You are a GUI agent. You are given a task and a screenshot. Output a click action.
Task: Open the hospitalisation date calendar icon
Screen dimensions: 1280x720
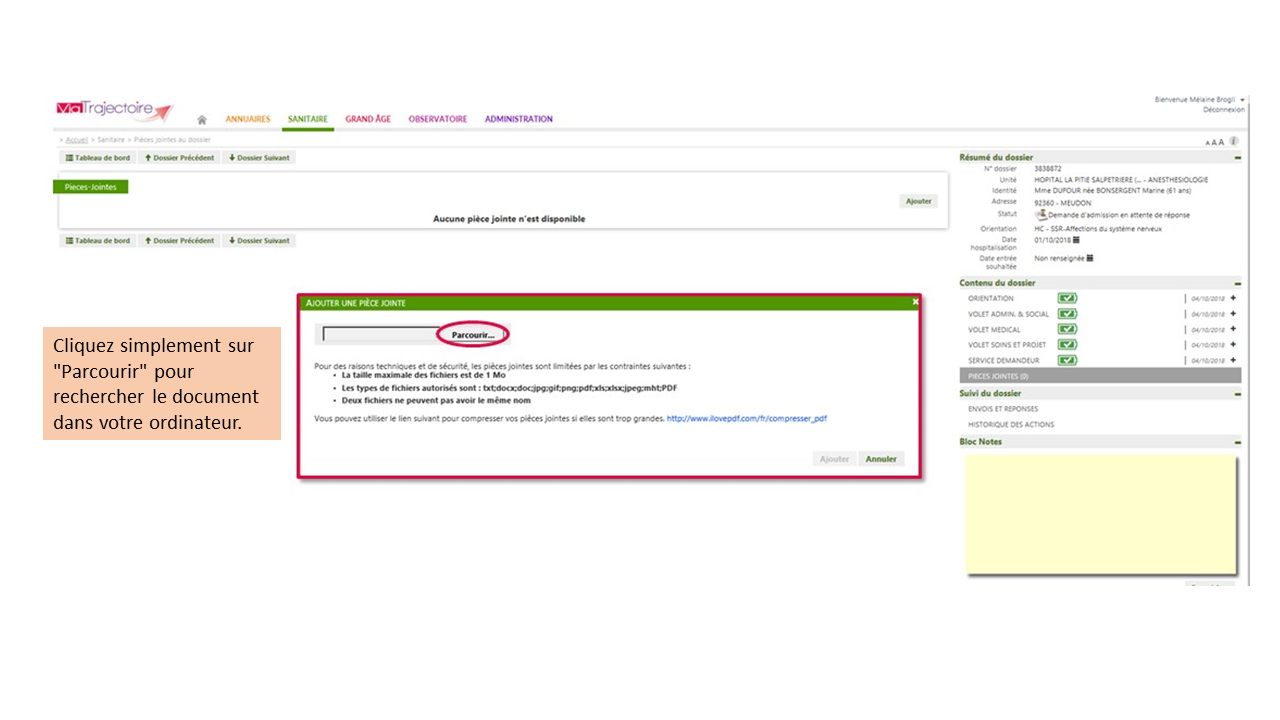[x=1074, y=239]
